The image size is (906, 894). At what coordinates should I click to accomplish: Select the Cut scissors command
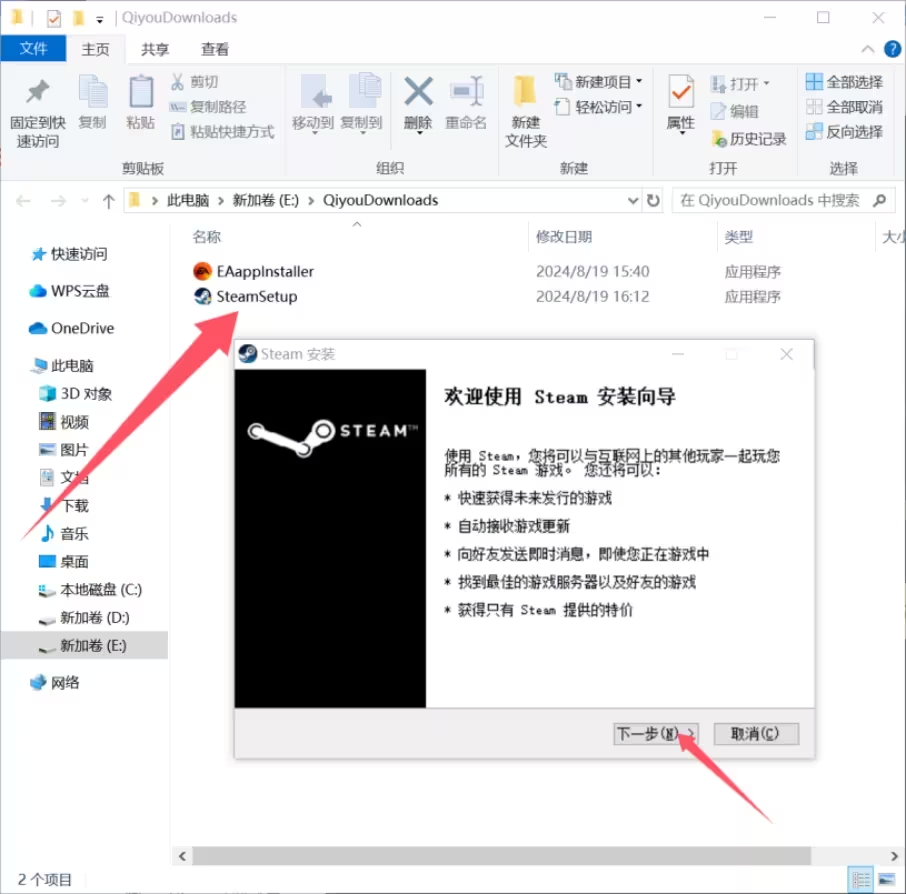click(194, 82)
